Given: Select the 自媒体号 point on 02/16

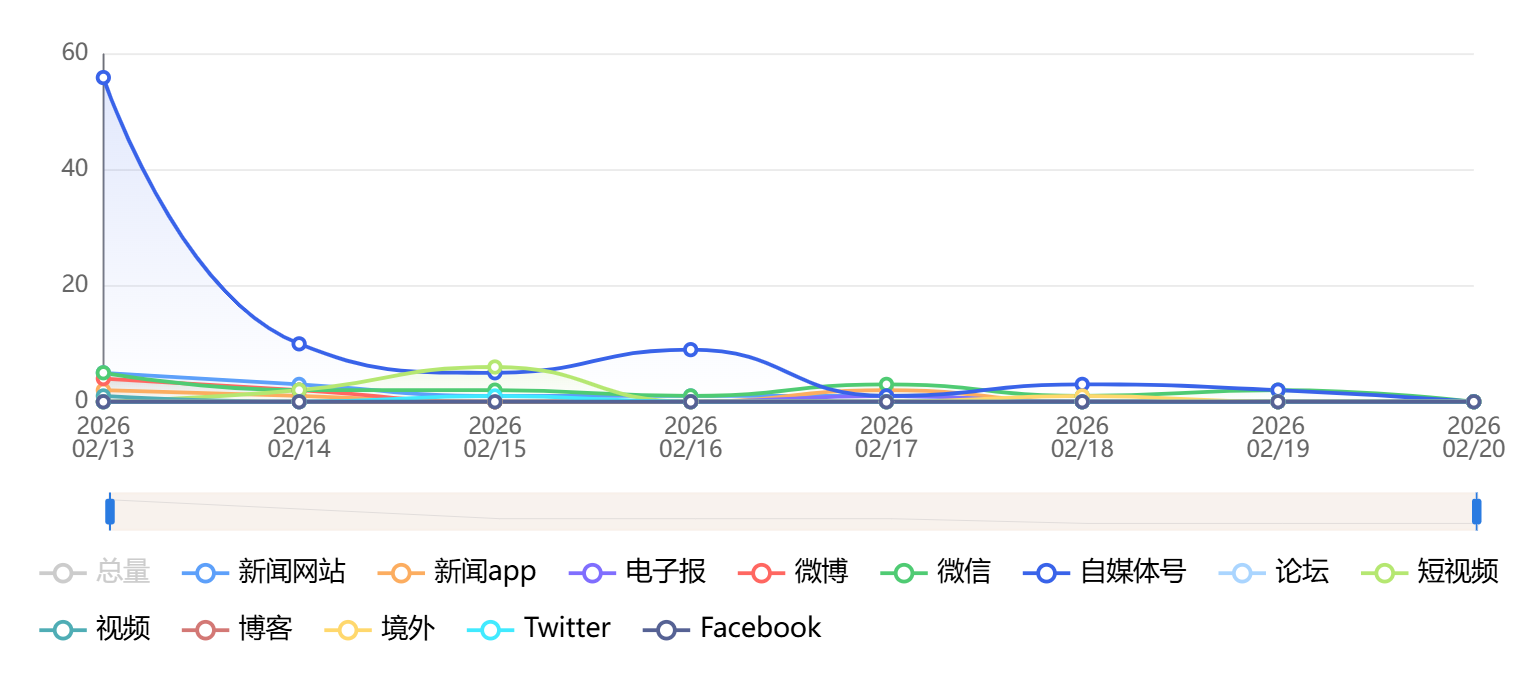Looking at the screenshot, I should [690, 350].
